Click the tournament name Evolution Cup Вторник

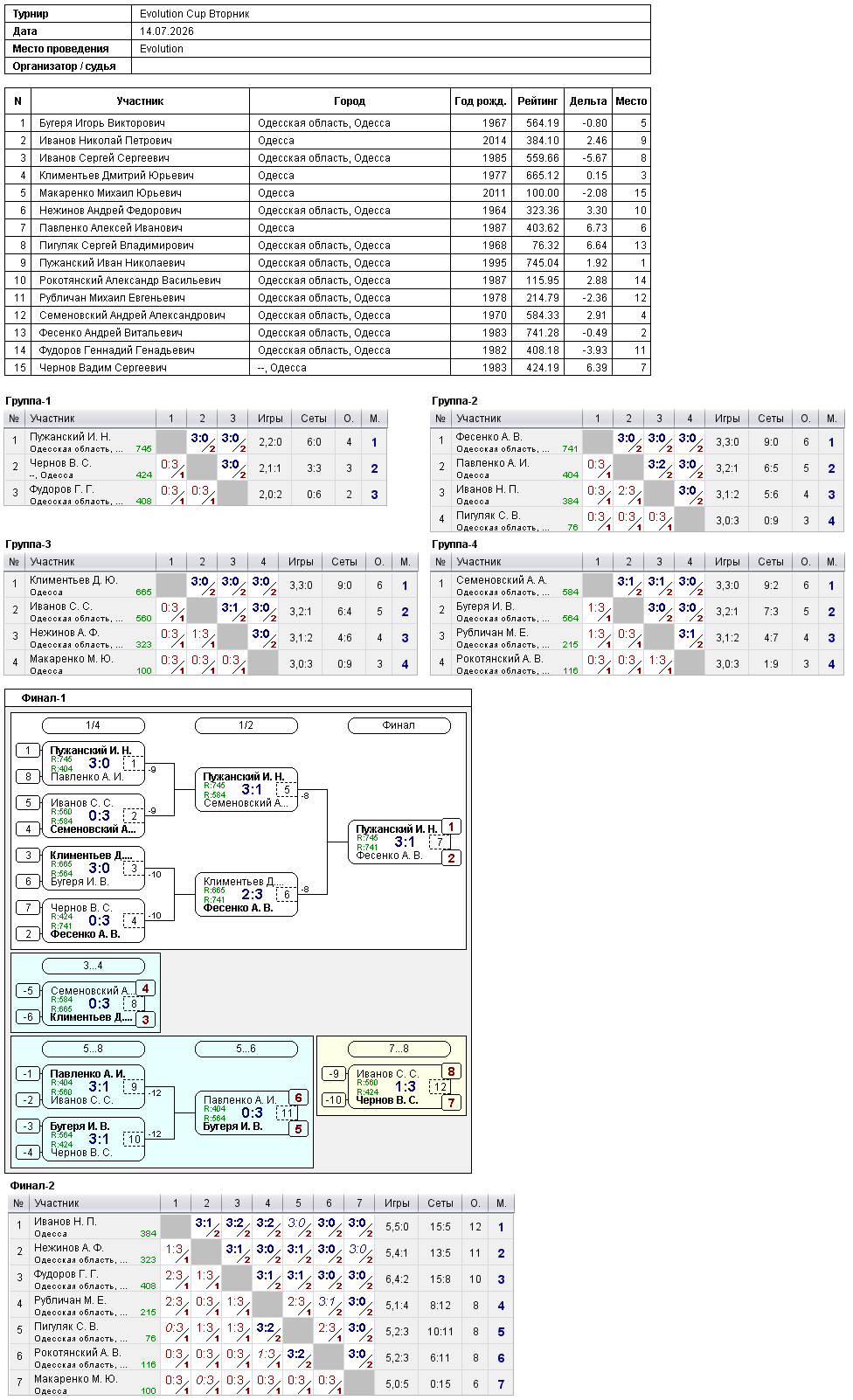pos(195,14)
